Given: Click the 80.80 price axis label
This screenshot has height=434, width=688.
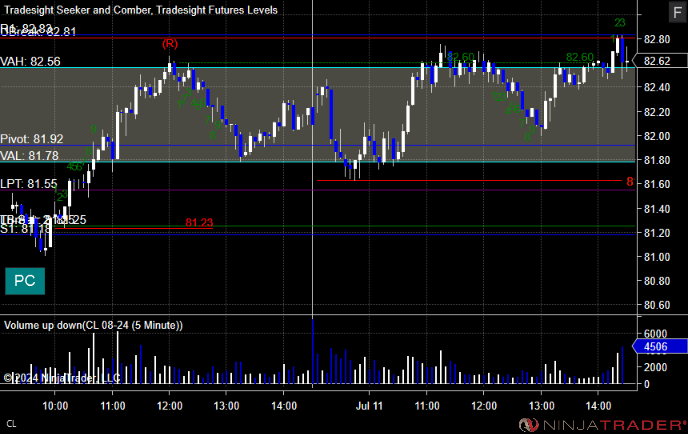Looking at the screenshot, I should (x=657, y=281).
